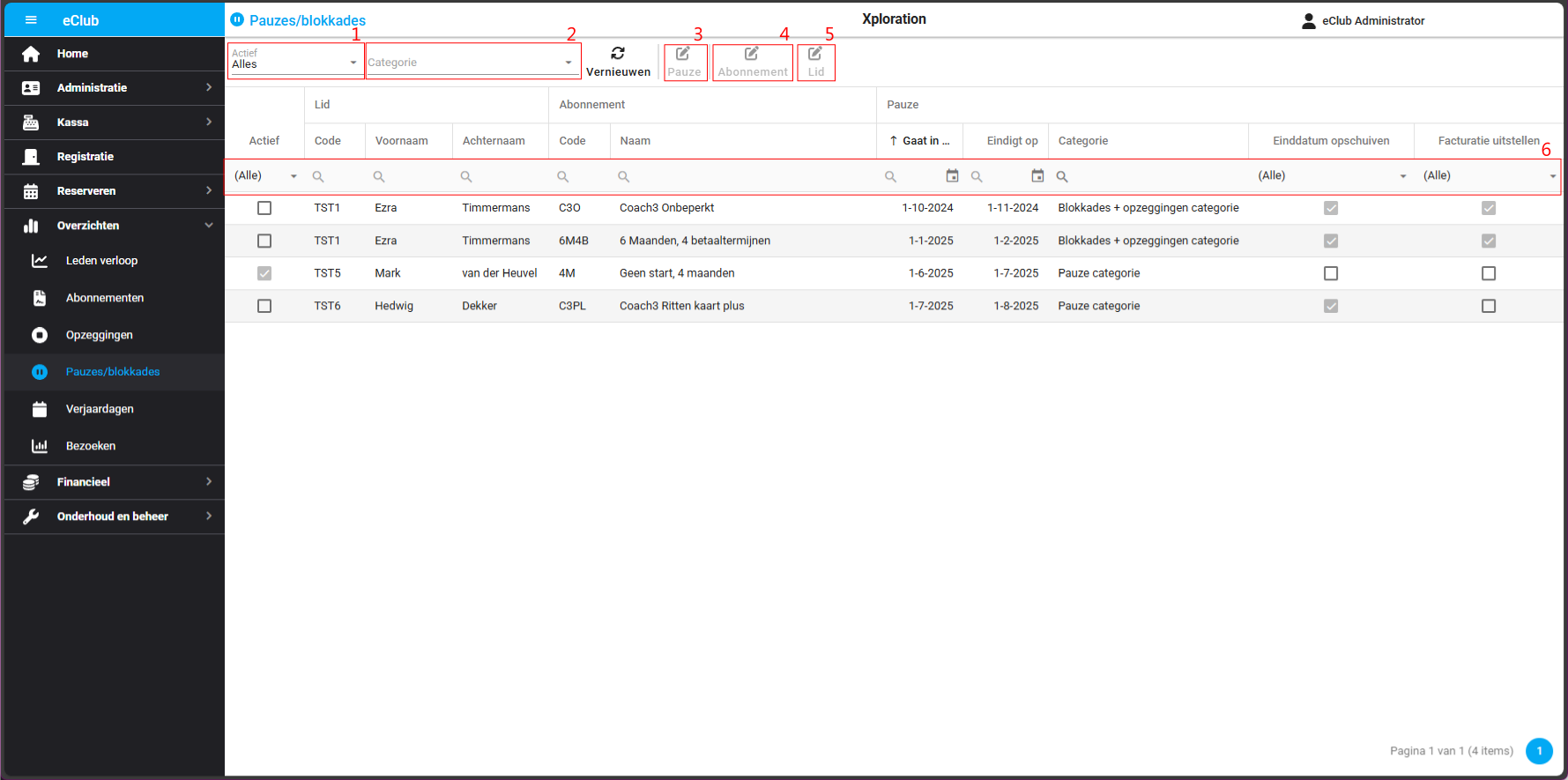This screenshot has width=1568, height=780.
Task: Open Abonnementen overview
Action: (115, 298)
